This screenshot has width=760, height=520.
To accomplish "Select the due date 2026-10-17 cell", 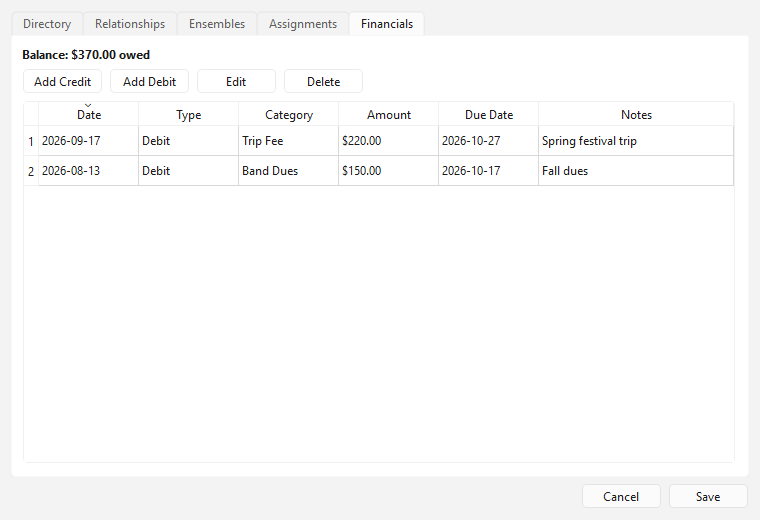I will tap(489, 171).
